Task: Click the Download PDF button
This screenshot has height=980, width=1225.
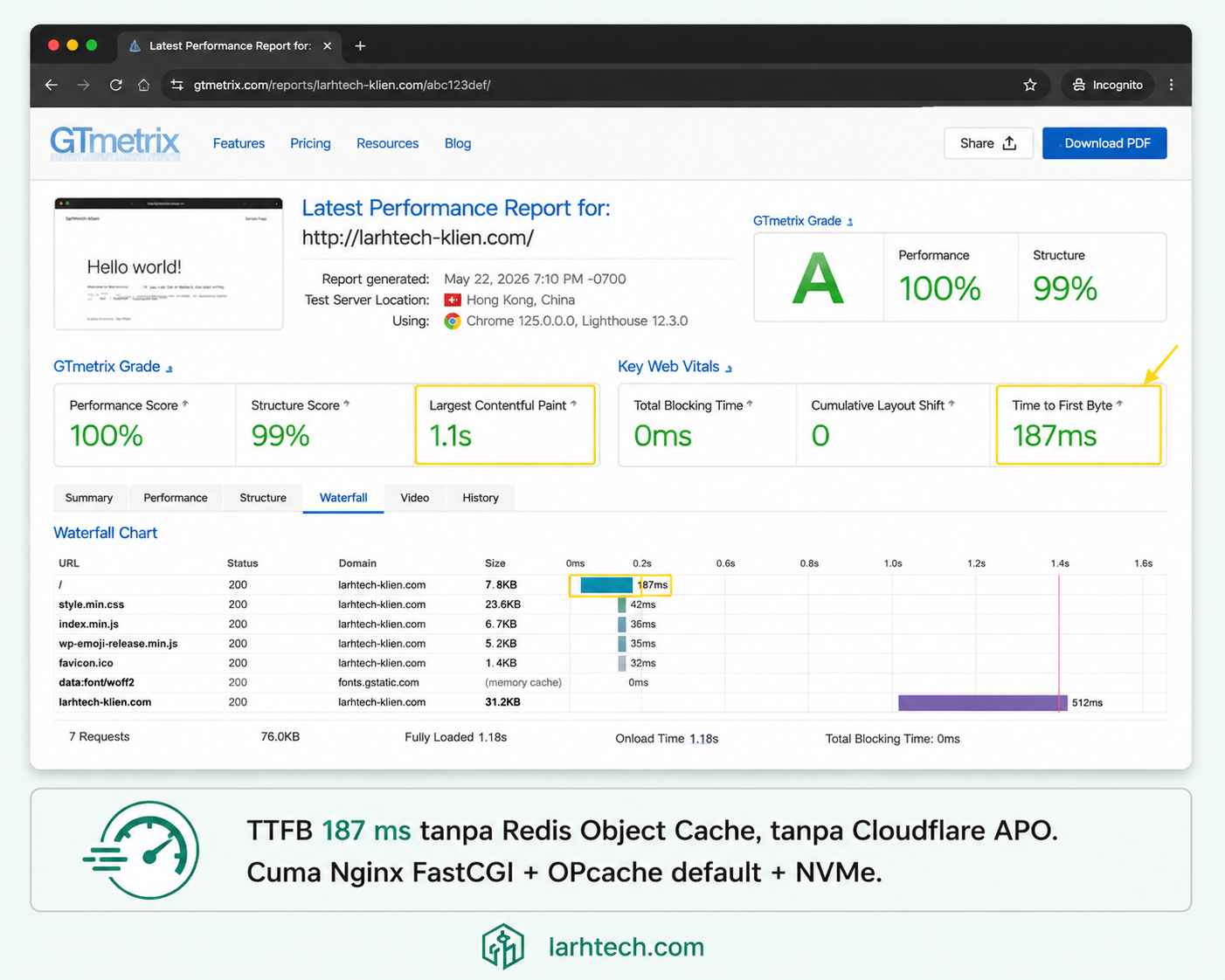Action: pyautogui.click(x=1104, y=143)
